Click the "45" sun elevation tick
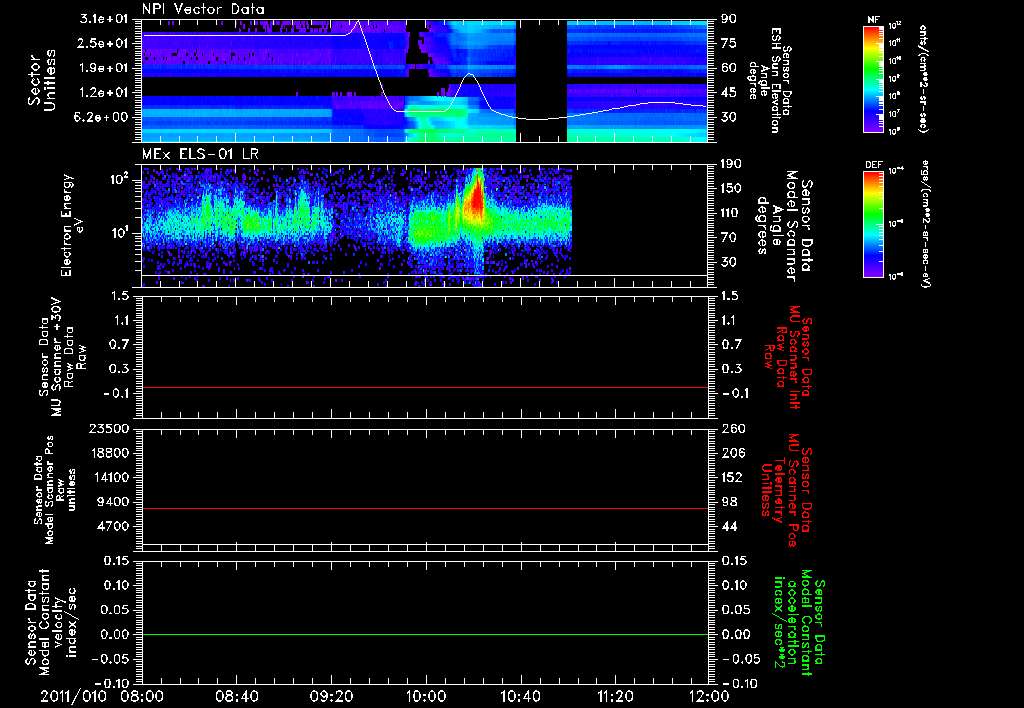1024x708 pixels. (x=729, y=93)
